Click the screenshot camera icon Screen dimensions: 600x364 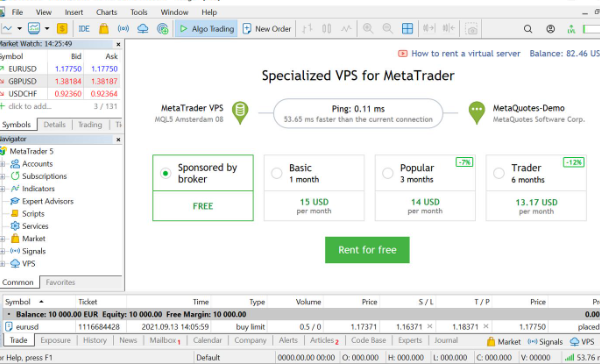click(471, 29)
